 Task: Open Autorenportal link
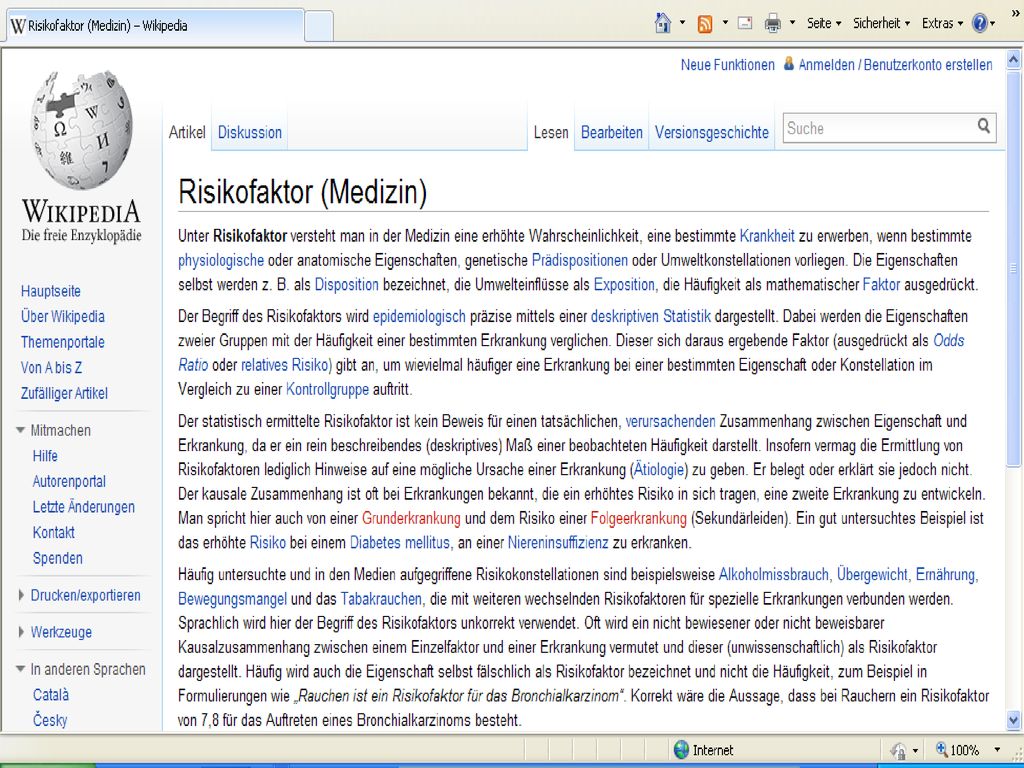pyautogui.click(x=69, y=481)
